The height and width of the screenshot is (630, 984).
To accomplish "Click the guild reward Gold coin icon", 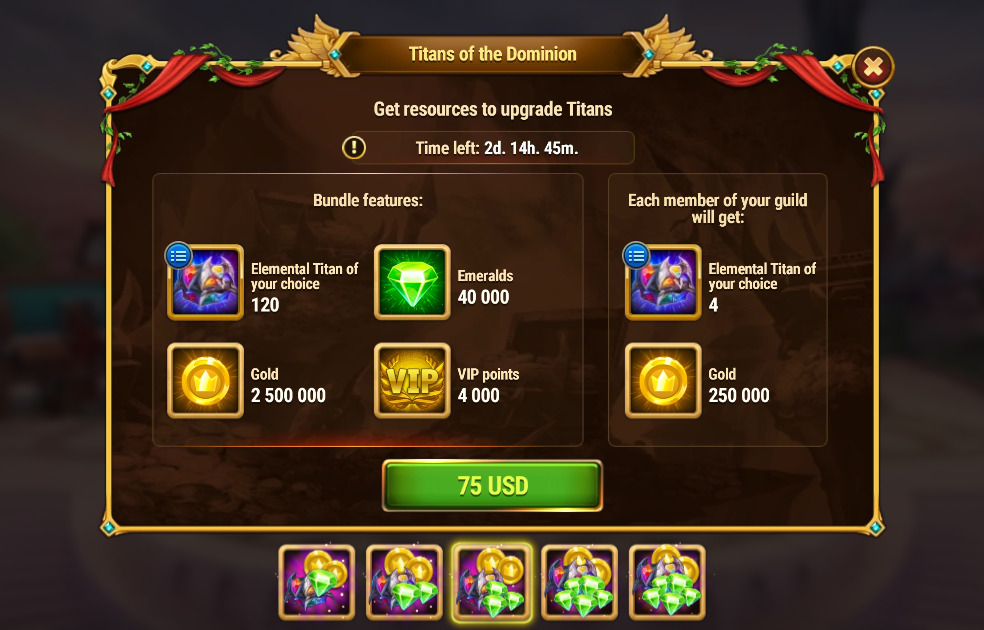I will tap(663, 381).
